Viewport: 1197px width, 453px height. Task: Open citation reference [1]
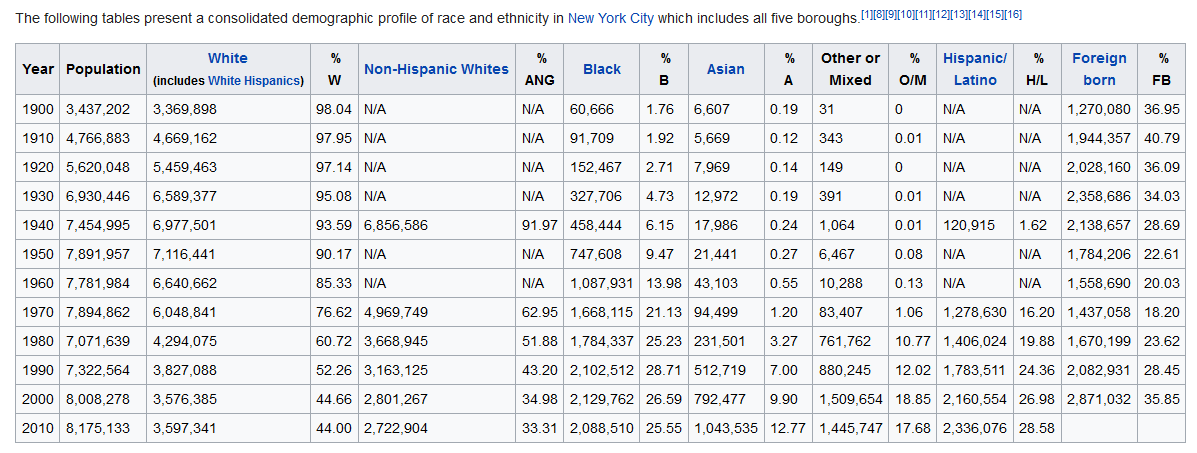(x=866, y=15)
